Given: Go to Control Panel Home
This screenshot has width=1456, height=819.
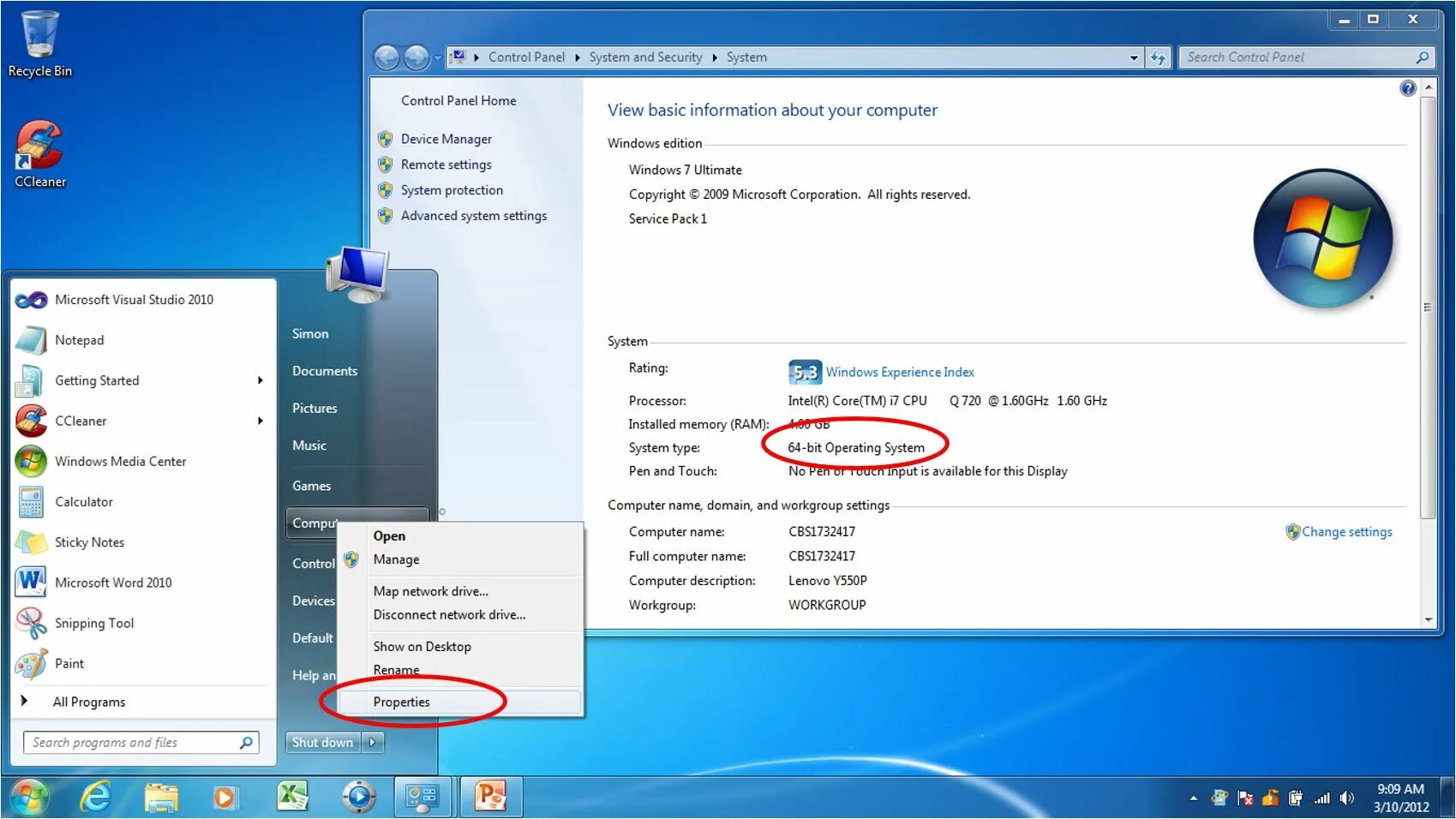Looking at the screenshot, I should point(458,101).
